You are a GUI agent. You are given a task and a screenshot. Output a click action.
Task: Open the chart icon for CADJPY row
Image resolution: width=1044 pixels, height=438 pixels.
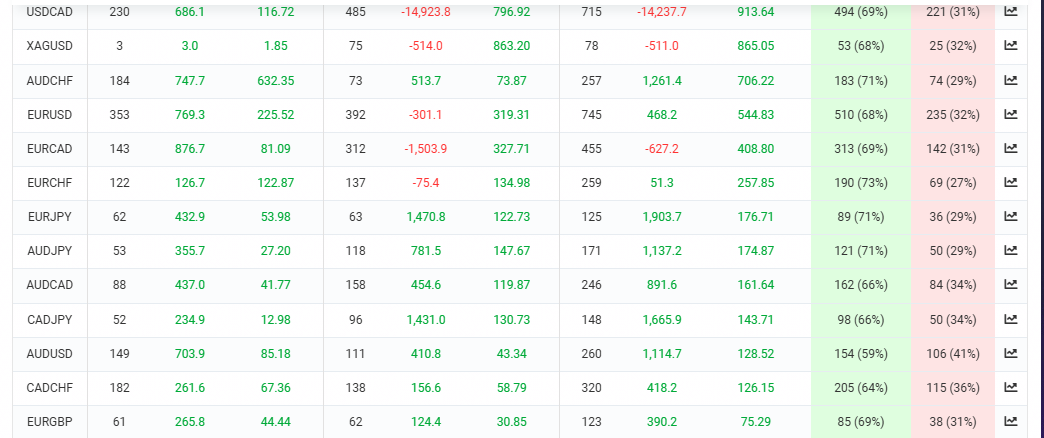point(1010,320)
